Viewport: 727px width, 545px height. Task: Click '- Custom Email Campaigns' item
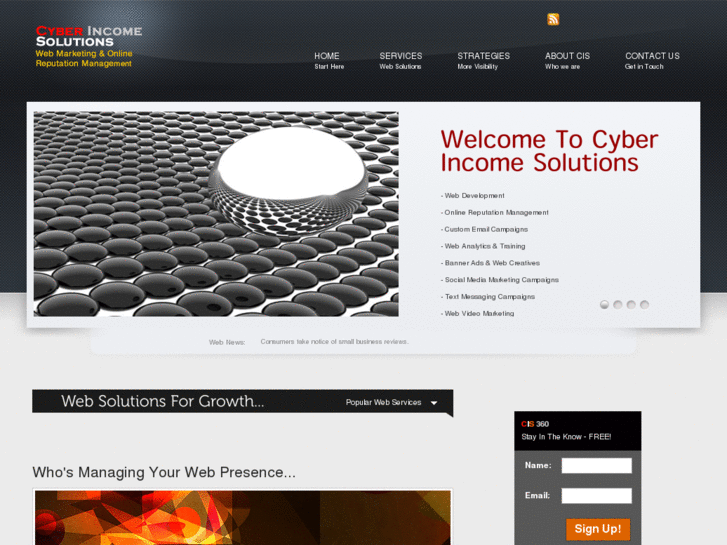pos(484,229)
